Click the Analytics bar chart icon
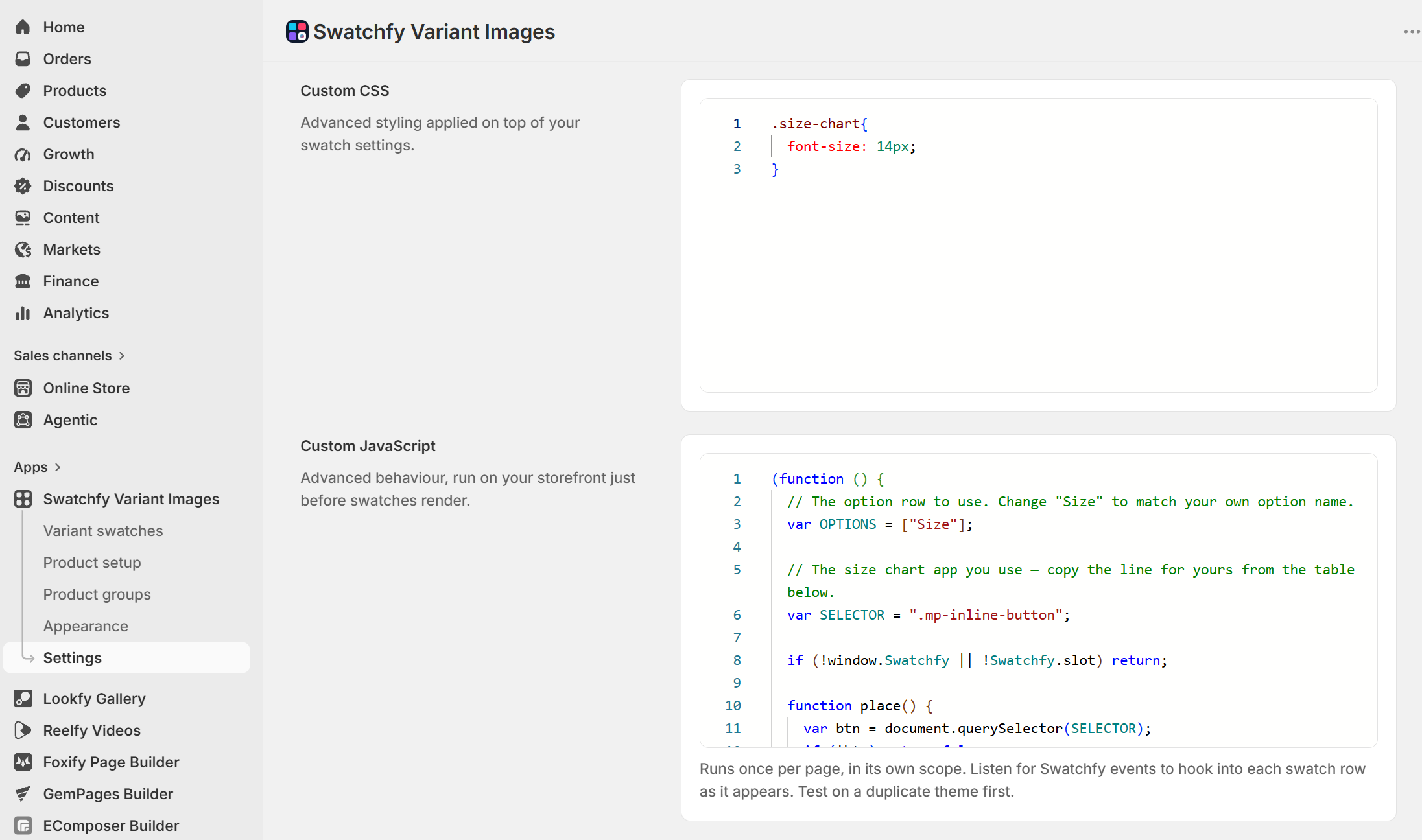Image resolution: width=1422 pixels, height=840 pixels. 23,313
